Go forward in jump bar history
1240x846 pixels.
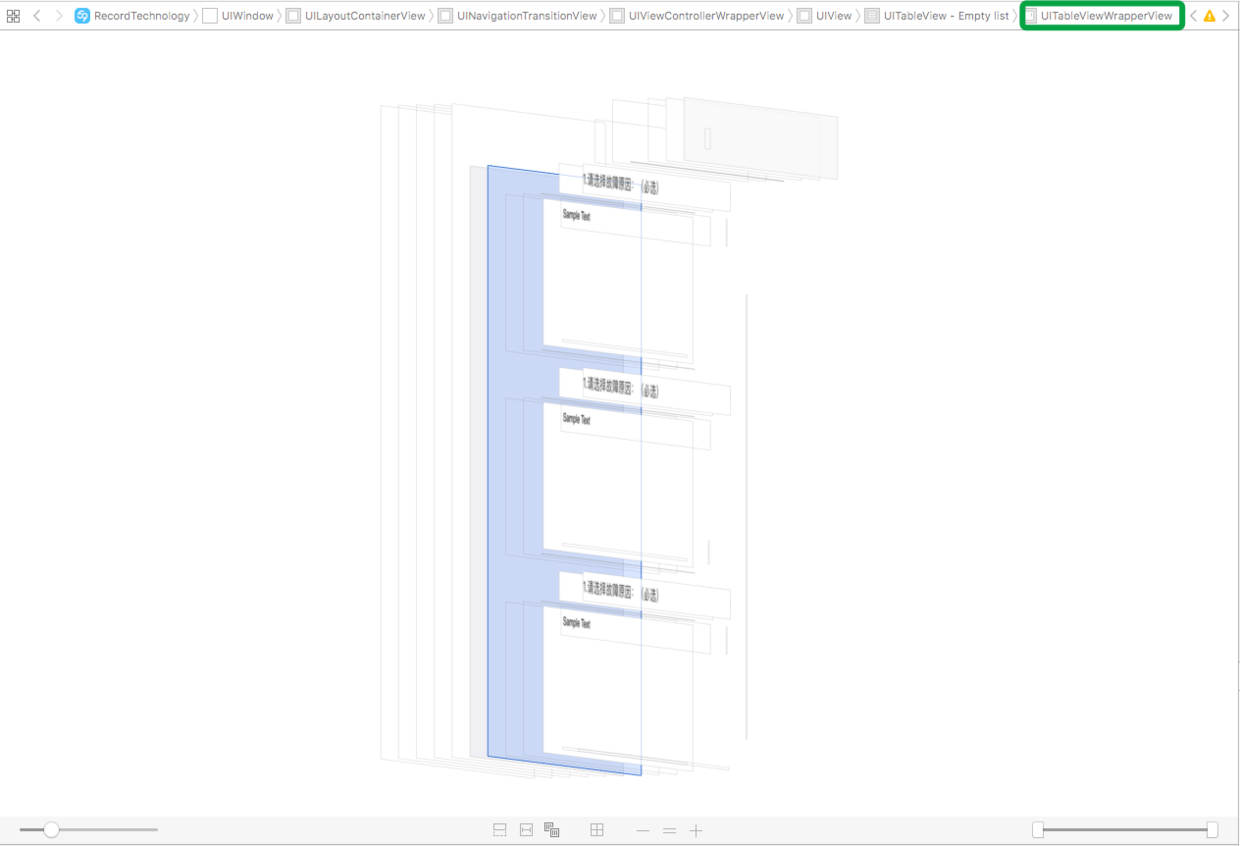59,16
